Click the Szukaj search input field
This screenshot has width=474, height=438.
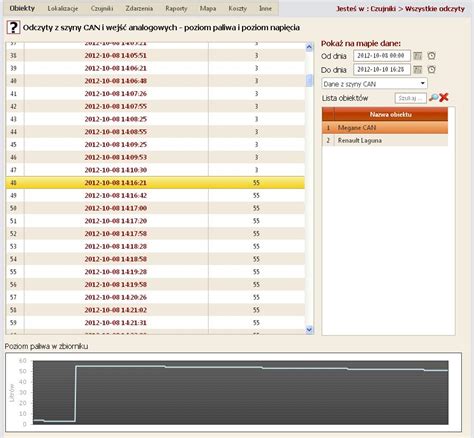410,98
